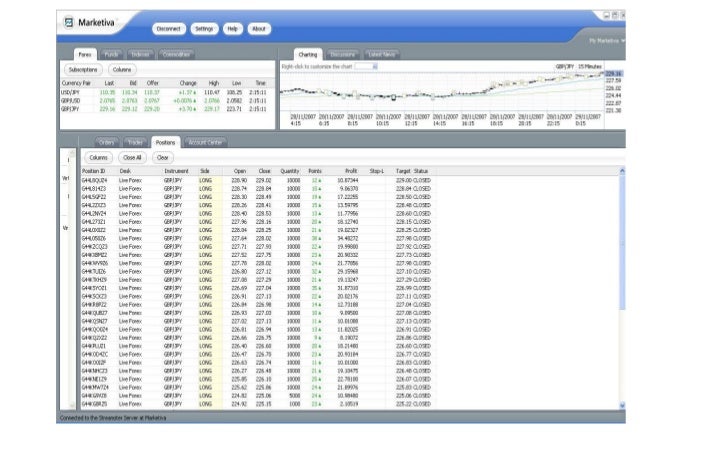Click the Side column header
This screenshot has width=728, height=476.
(x=205, y=171)
